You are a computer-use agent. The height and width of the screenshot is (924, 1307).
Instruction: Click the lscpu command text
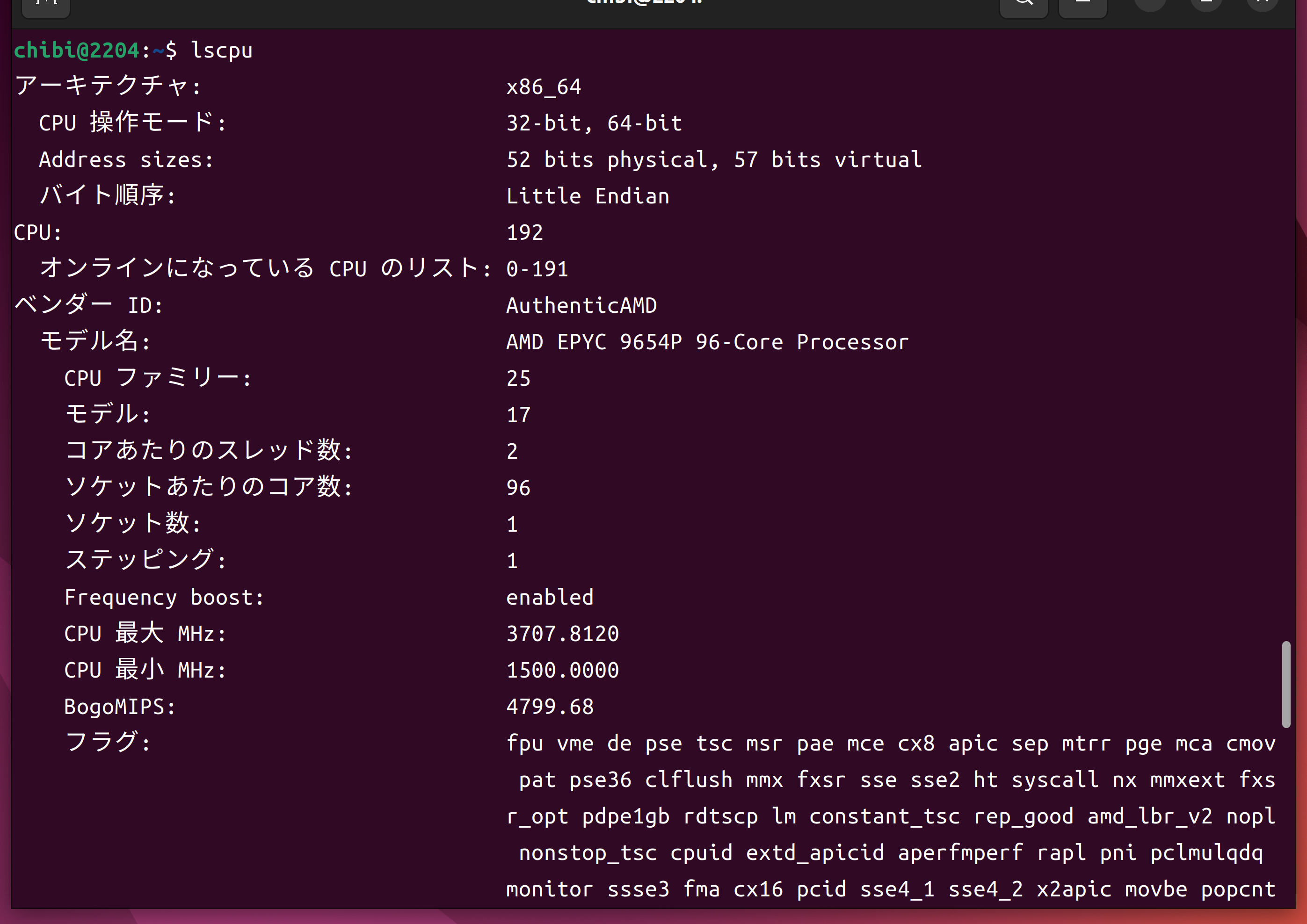221,51
